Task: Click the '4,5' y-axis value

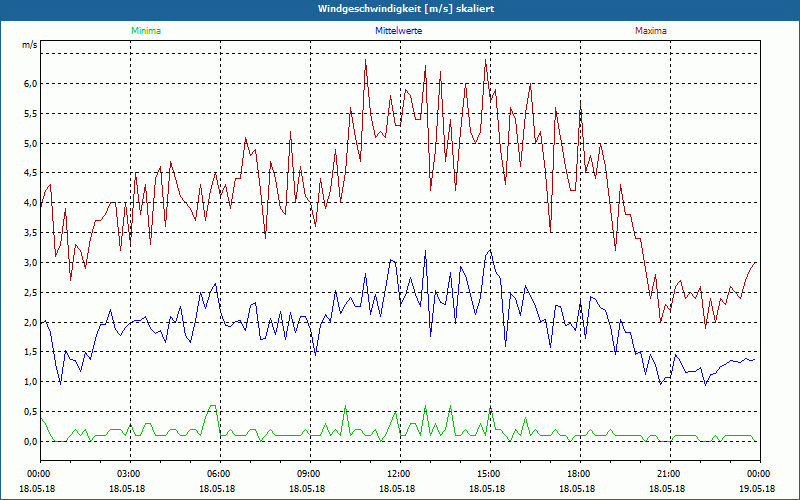Action: pyautogui.click(x=31, y=173)
